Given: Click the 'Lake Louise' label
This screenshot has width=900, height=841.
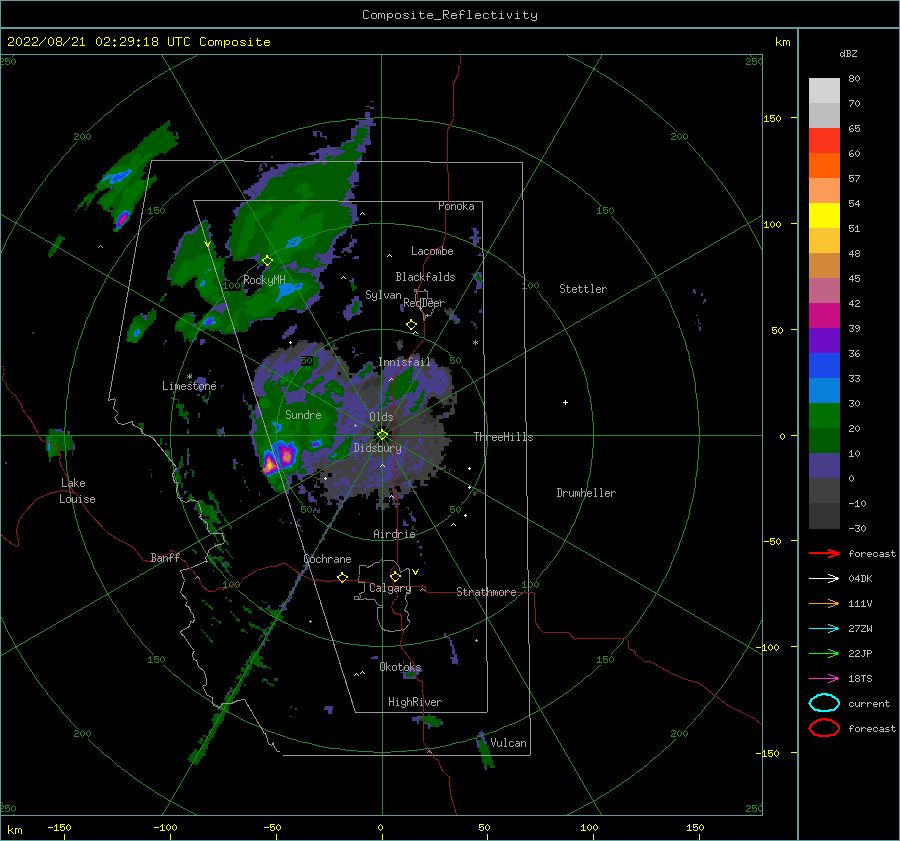Looking at the screenshot, I should (x=77, y=491).
